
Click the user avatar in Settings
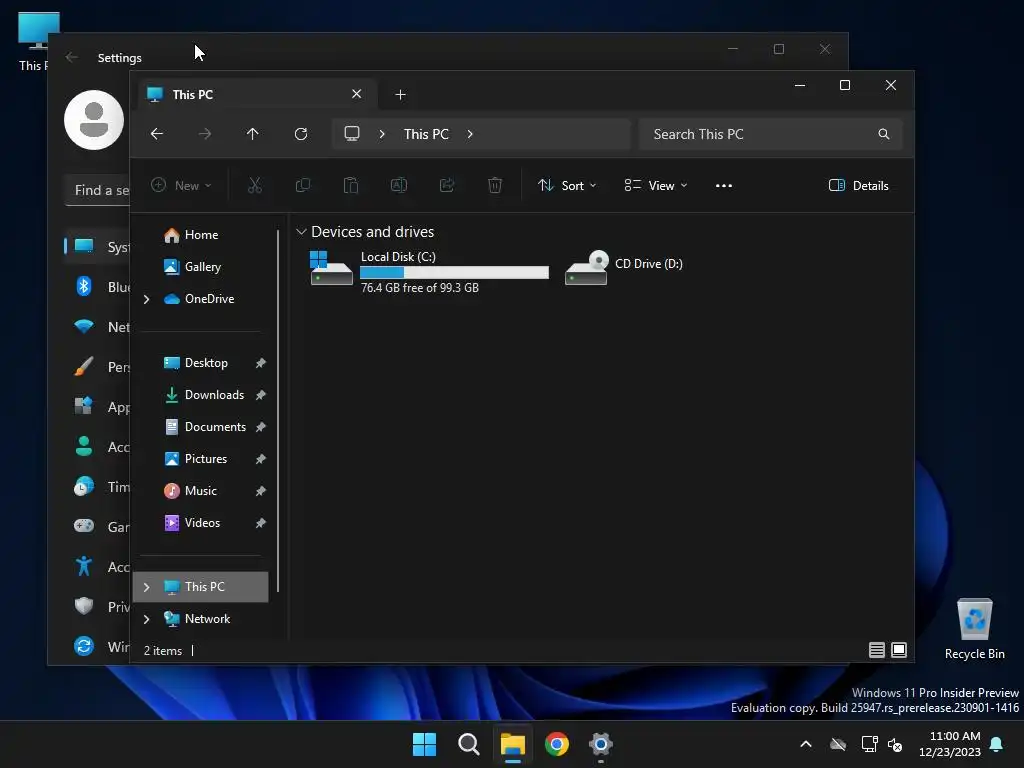[x=94, y=120]
